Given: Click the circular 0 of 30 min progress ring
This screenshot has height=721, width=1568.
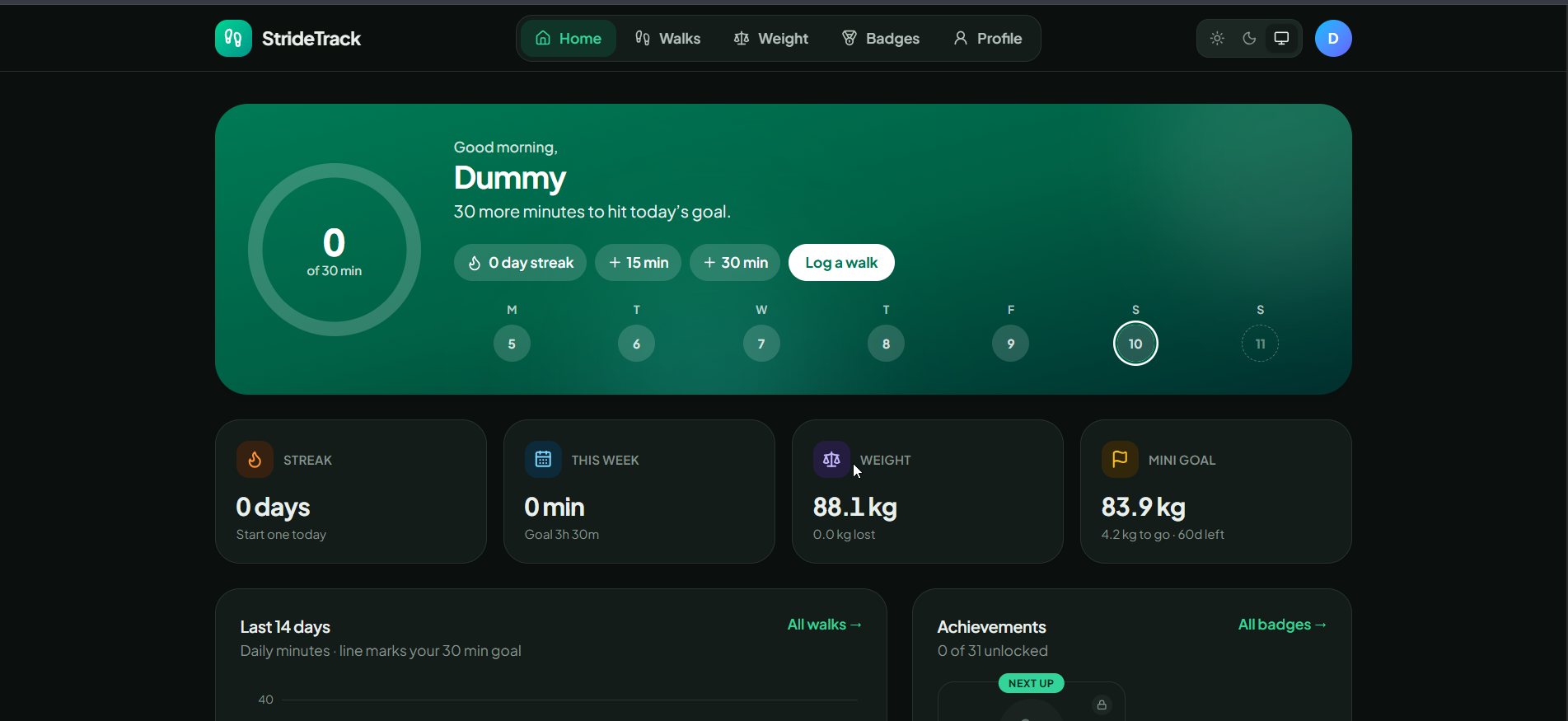Looking at the screenshot, I should 335,250.
